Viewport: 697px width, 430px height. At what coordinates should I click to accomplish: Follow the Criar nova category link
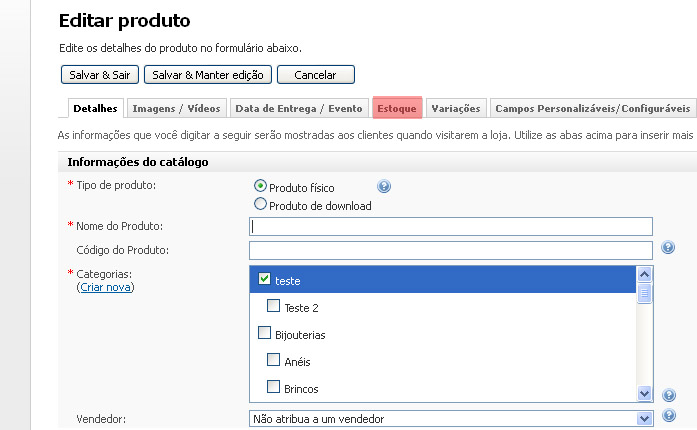[105, 288]
